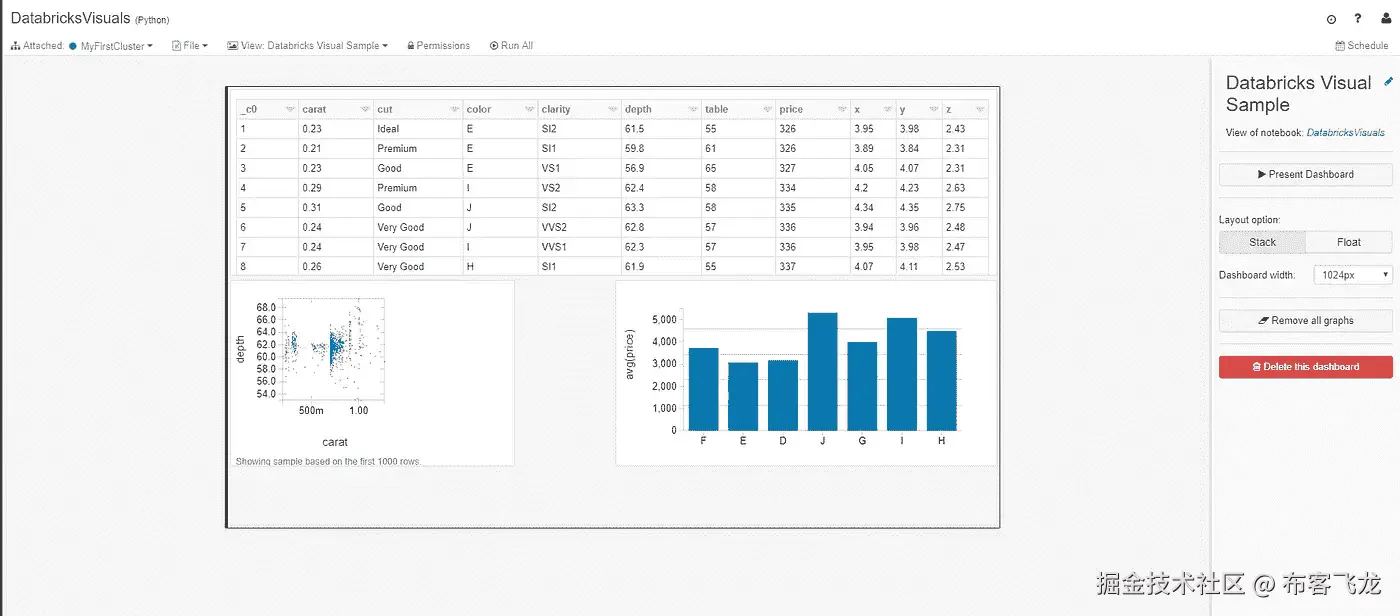
Task: Sort by the x column arrow
Action: (x=888, y=109)
